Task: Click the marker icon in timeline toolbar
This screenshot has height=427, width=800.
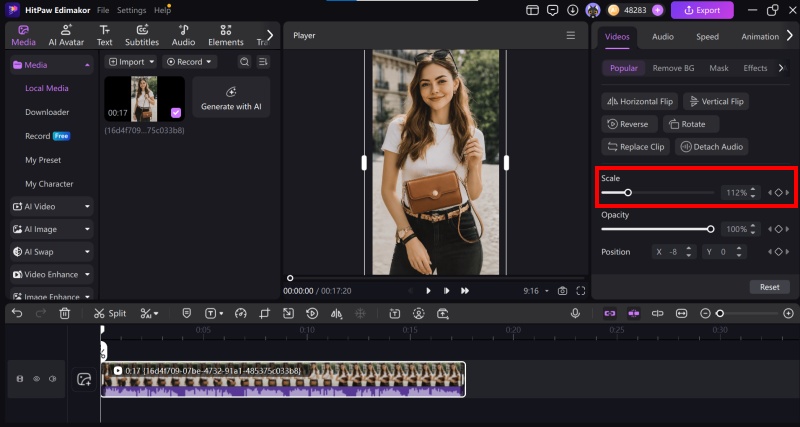Action: (x=187, y=313)
